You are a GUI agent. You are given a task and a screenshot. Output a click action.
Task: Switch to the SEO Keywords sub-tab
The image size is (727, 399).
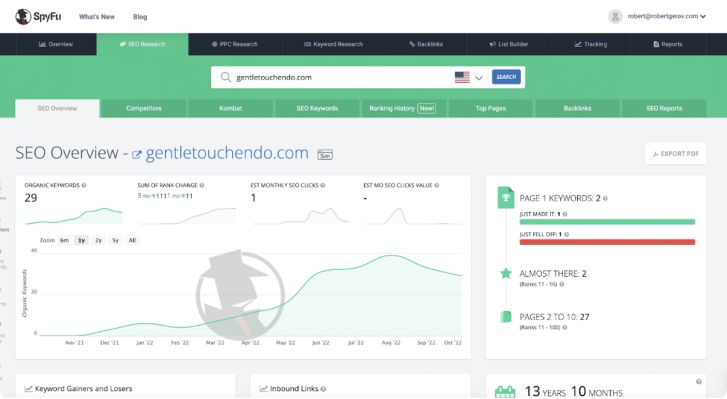coord(317,108)
